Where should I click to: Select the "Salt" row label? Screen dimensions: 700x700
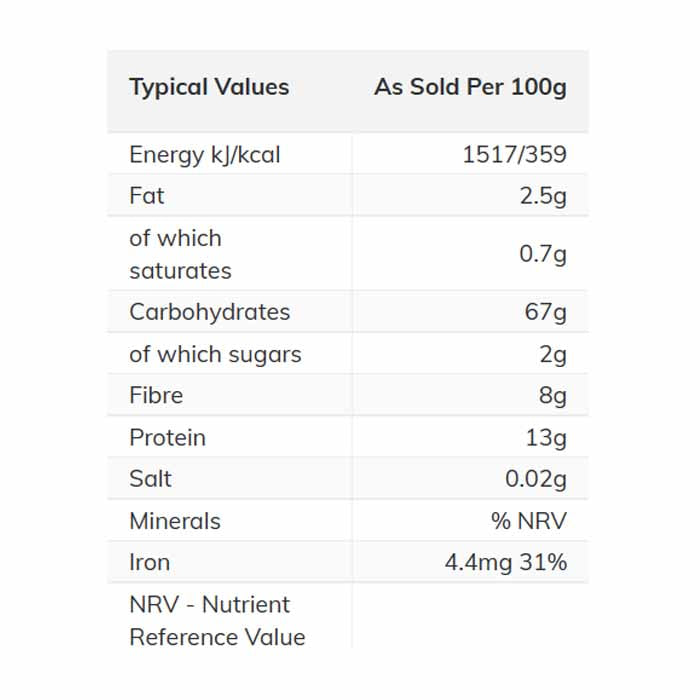click(150, 479)
